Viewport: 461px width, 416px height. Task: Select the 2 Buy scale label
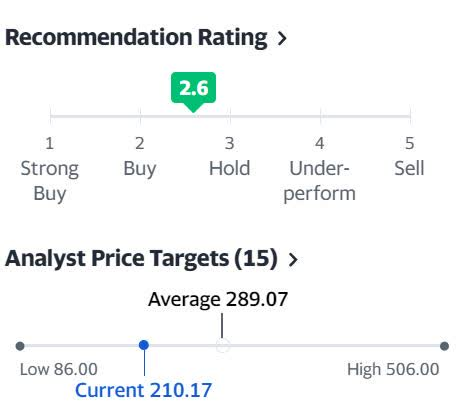coord(140,157)
